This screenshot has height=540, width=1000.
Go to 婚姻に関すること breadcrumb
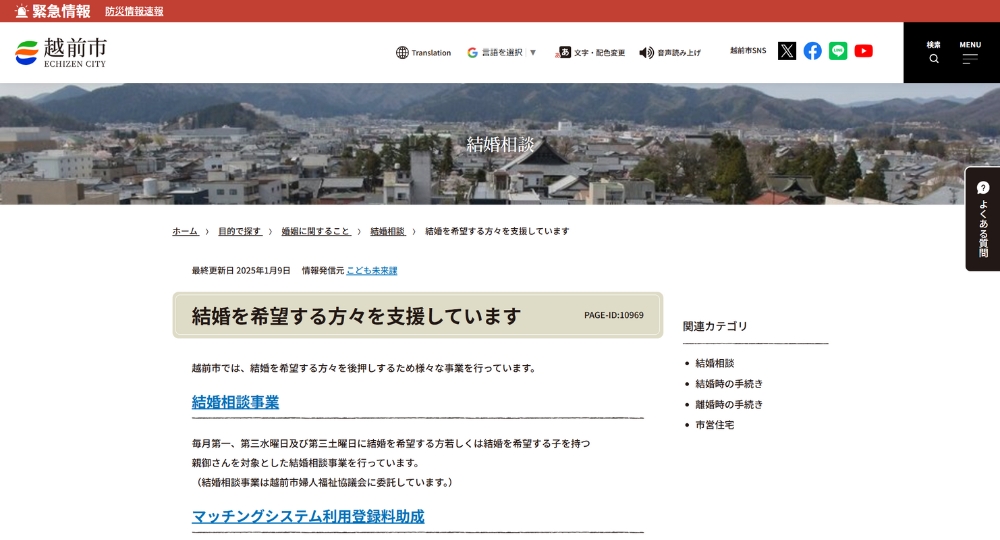pyautogui.click(x=316, y=231)
